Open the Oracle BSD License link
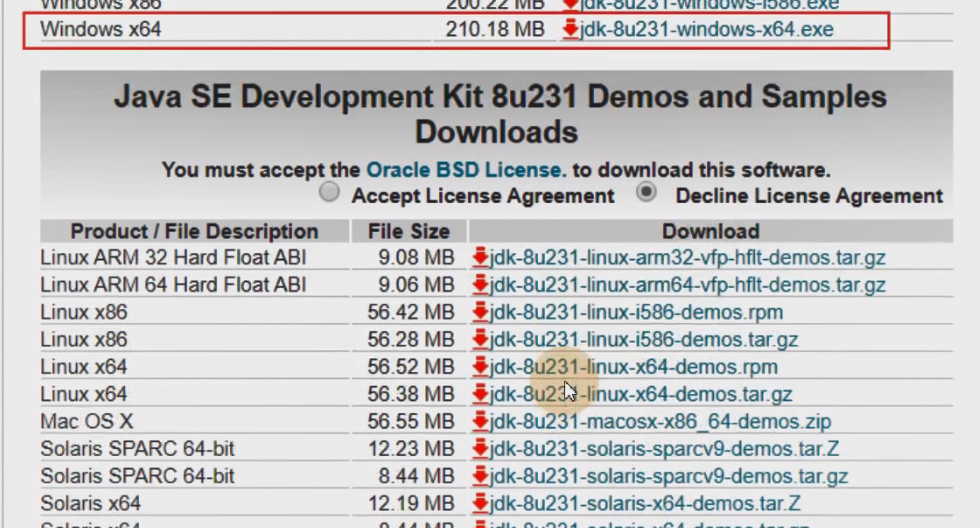Screen dimensions: 980x528 (x=465, y=170)
